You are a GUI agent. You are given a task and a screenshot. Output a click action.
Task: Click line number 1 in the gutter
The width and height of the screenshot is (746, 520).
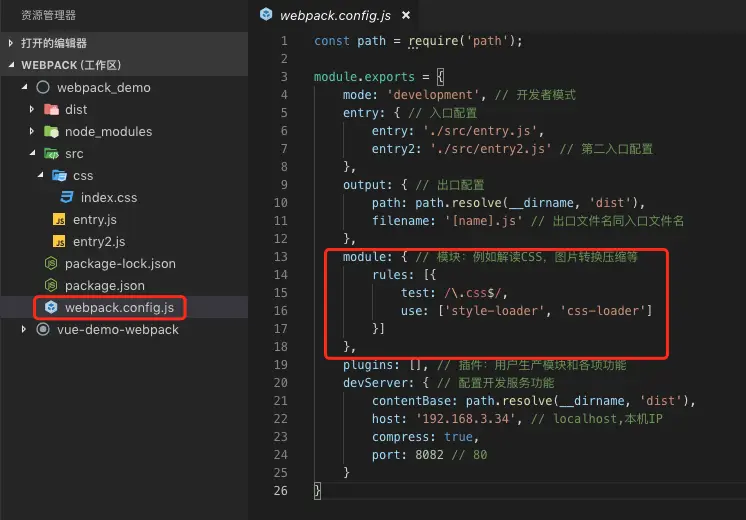284,41
